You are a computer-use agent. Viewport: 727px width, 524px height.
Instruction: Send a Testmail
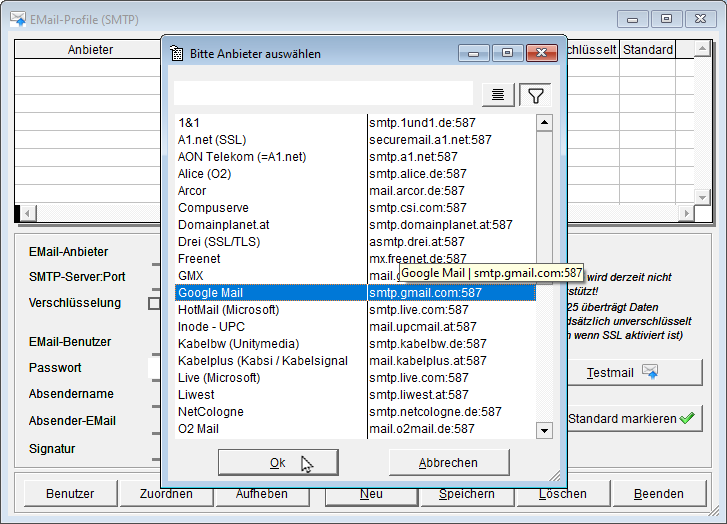[x=634, y=372]
